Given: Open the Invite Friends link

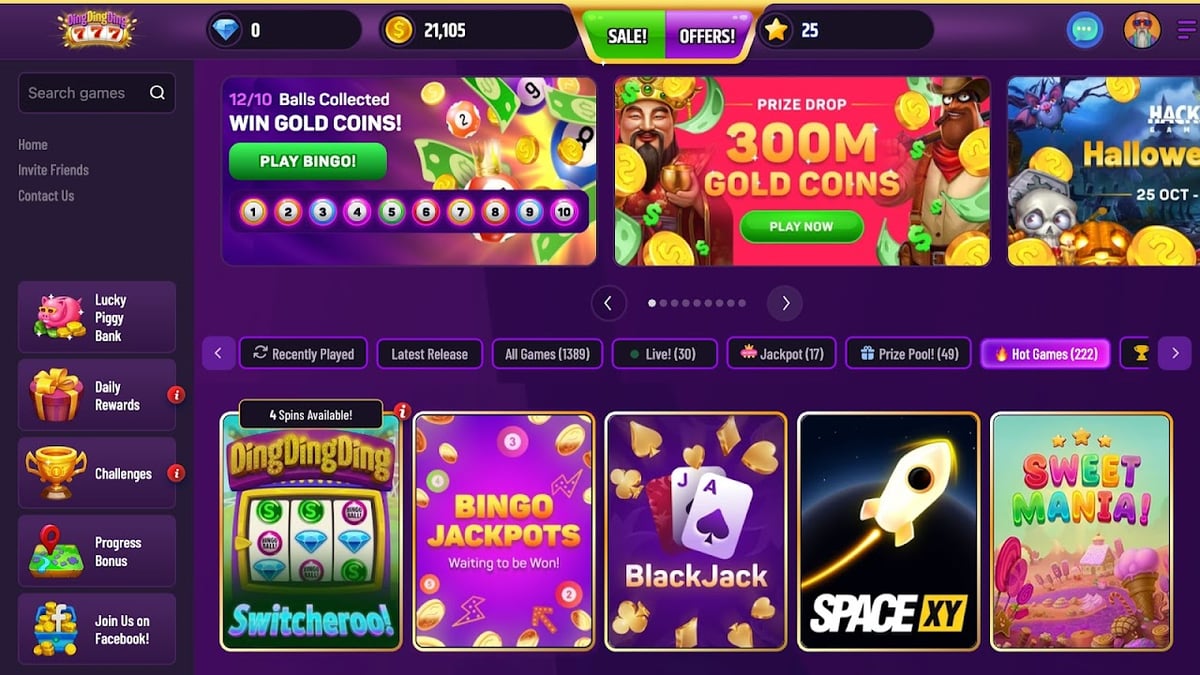Looking at the screenshot, I should click(x=53, y=170).
